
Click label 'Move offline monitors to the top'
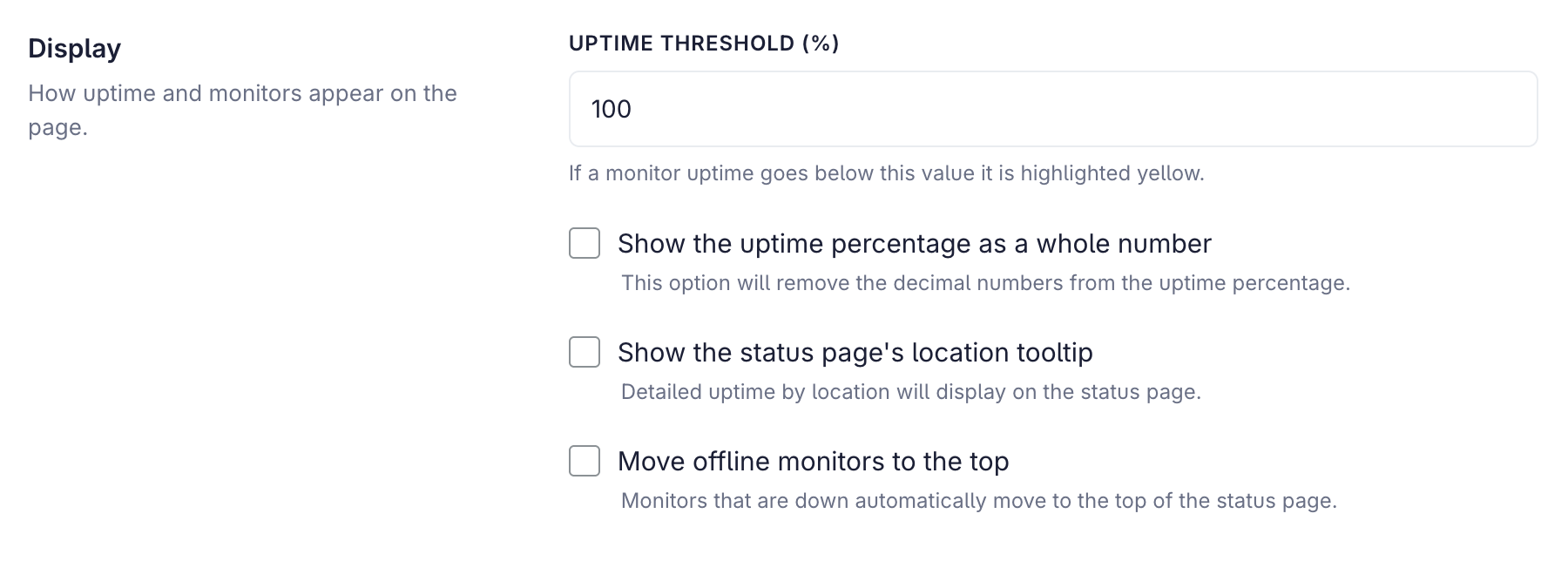(x=814, y=462)
